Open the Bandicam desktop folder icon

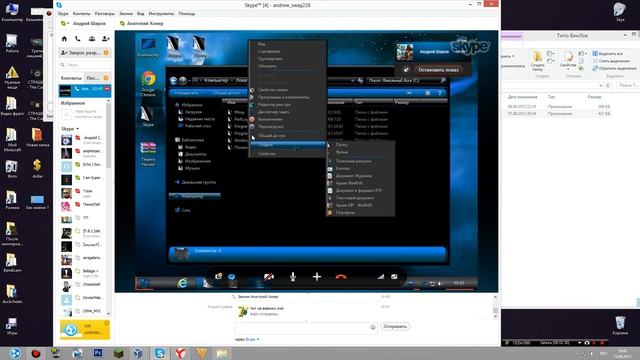[12, 262]
